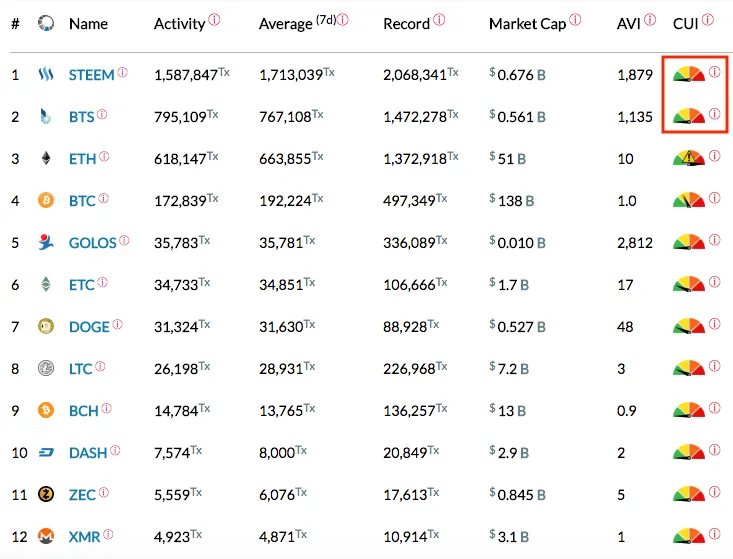Click the Zcash logo icon

(46, 494)
